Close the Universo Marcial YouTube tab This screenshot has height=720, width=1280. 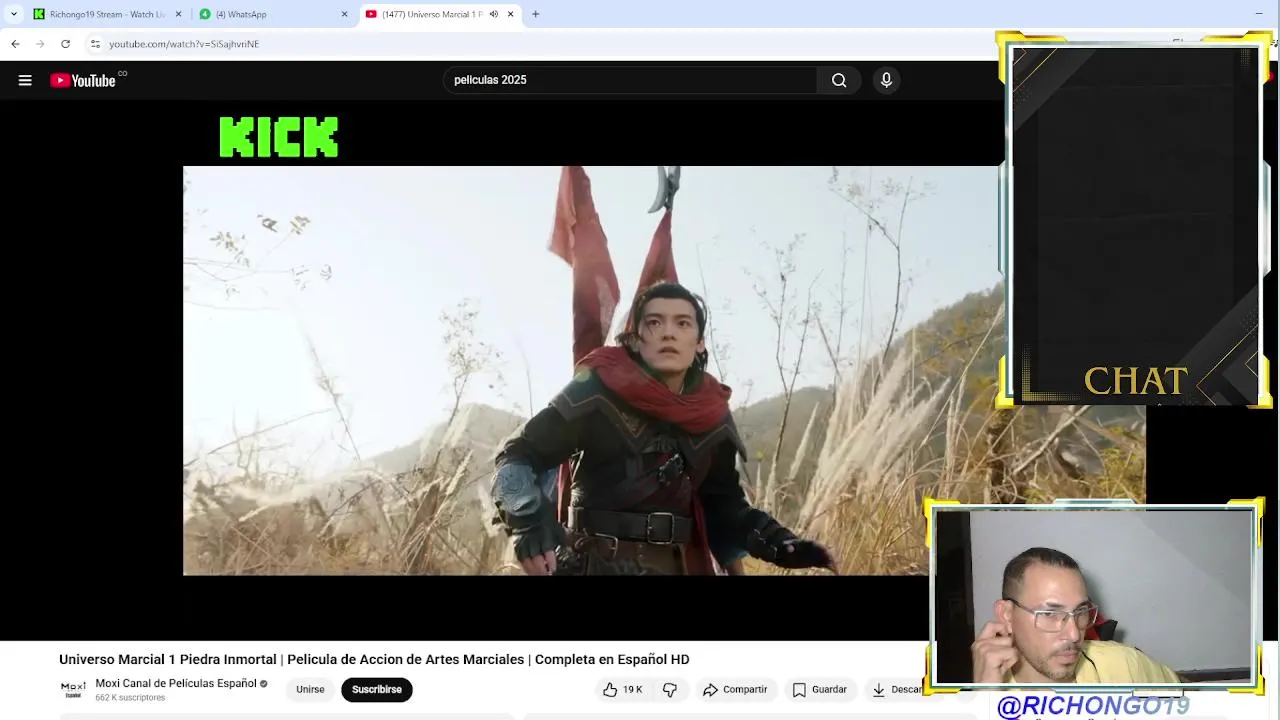coord(510,14)
